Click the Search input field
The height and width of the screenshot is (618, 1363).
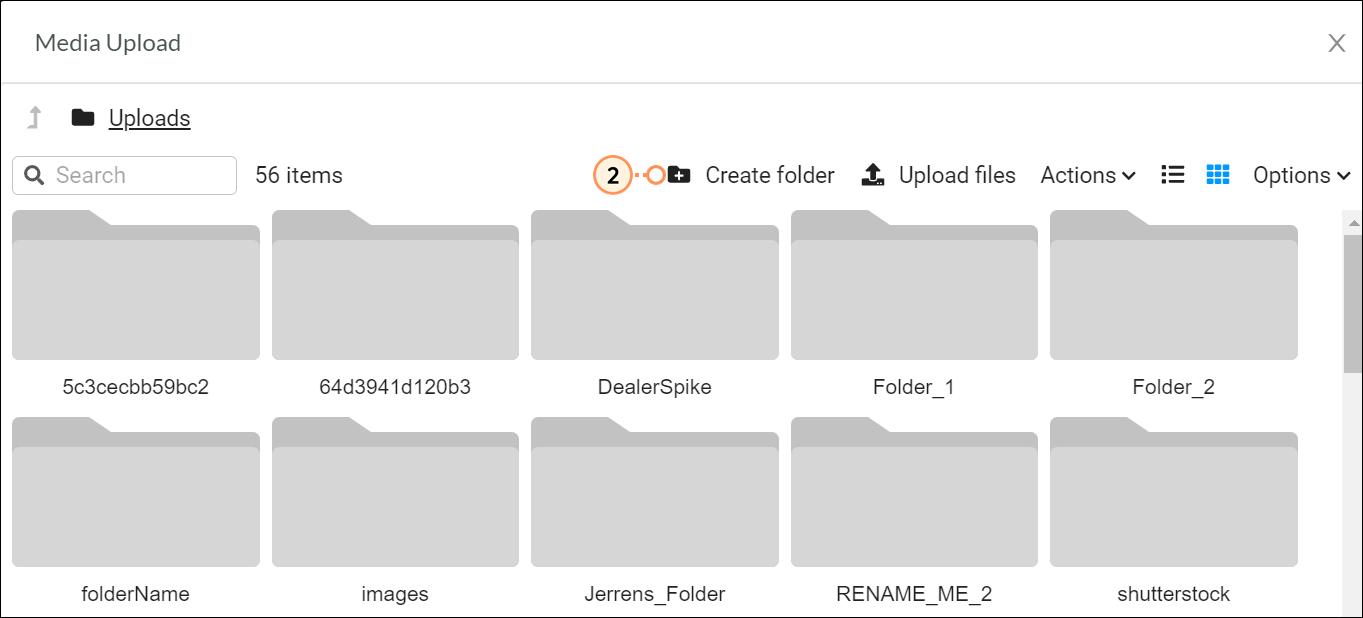click(x=125, y=175)
